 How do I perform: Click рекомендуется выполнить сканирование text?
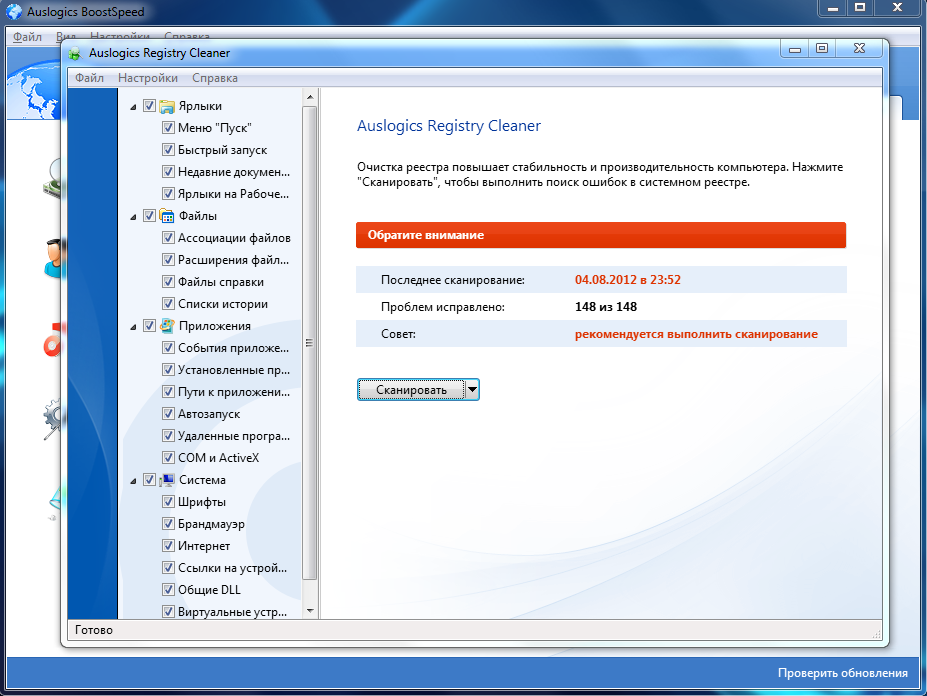coord(696,334)
